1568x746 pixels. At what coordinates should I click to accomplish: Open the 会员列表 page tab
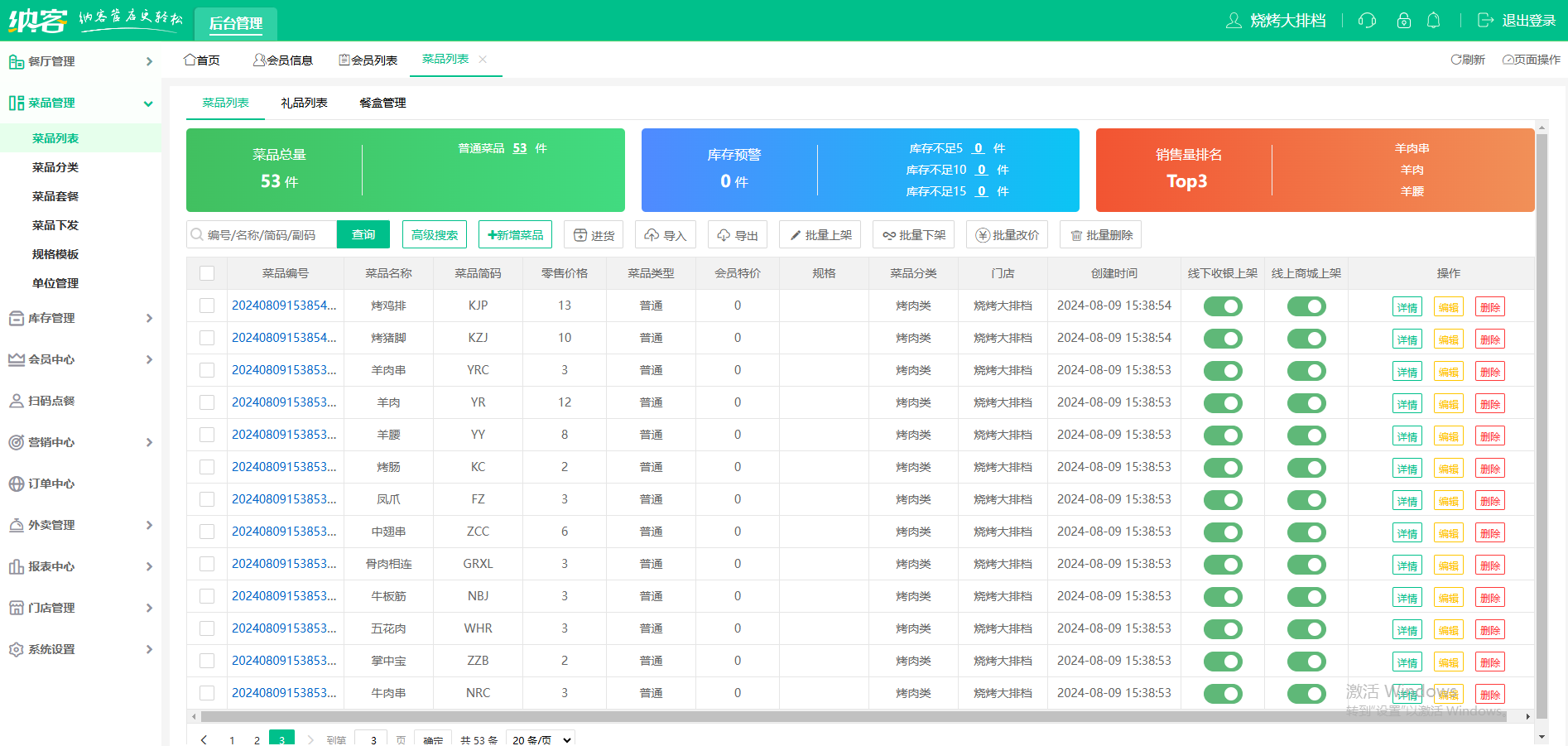(368, 60)
